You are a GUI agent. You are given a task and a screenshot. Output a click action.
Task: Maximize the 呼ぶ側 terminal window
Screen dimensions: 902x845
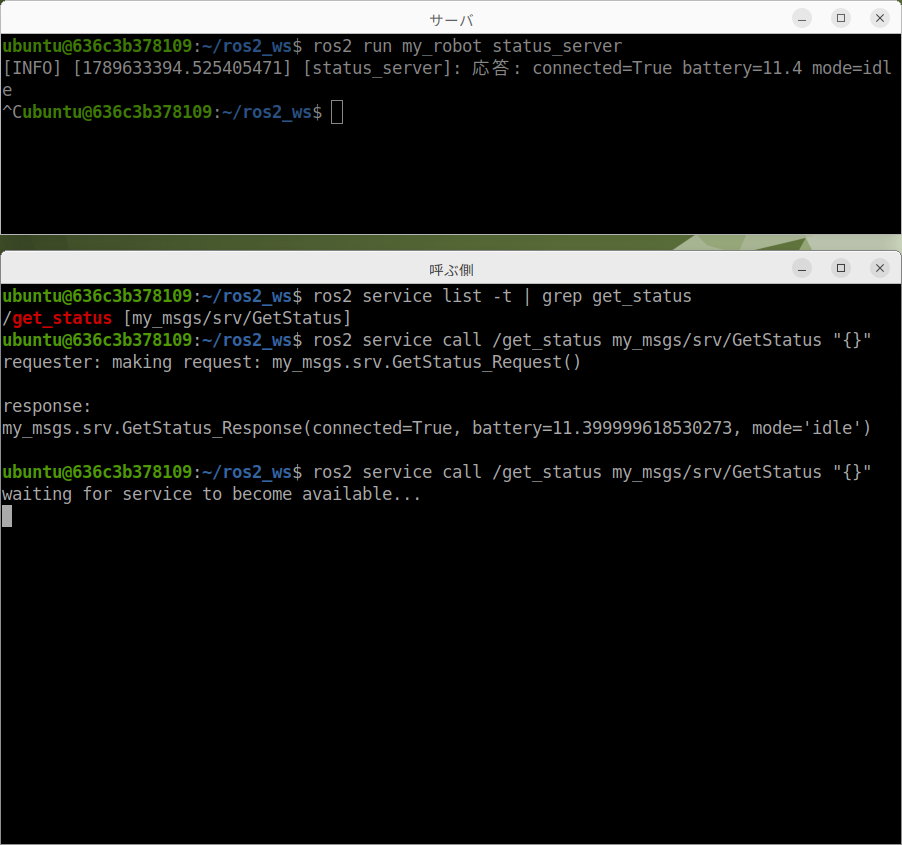point(841,268)
